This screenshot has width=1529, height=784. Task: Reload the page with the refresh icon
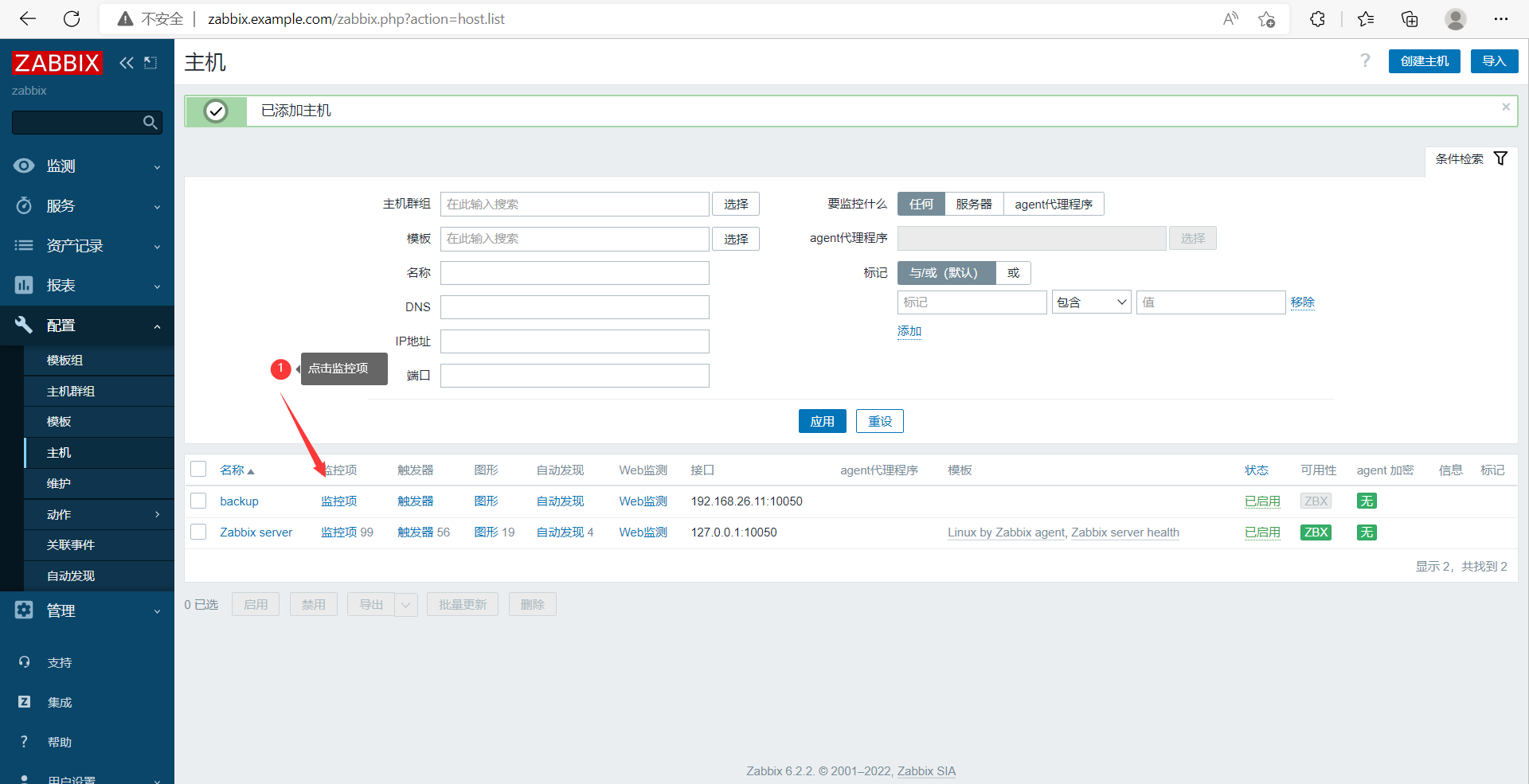point(72,19)
